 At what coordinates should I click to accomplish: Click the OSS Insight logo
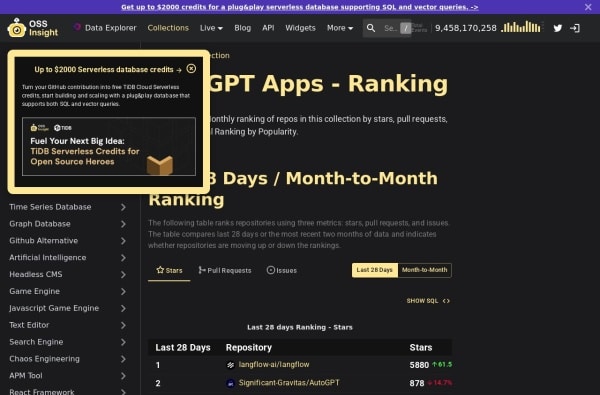[33, 28]
